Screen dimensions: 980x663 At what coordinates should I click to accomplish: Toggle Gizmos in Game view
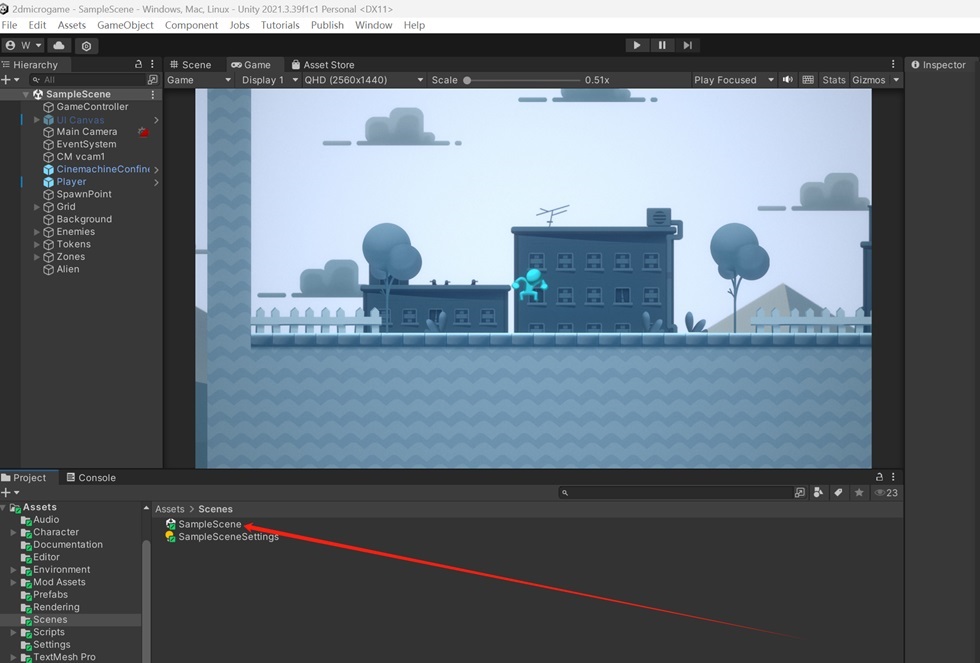coord(868,80)
